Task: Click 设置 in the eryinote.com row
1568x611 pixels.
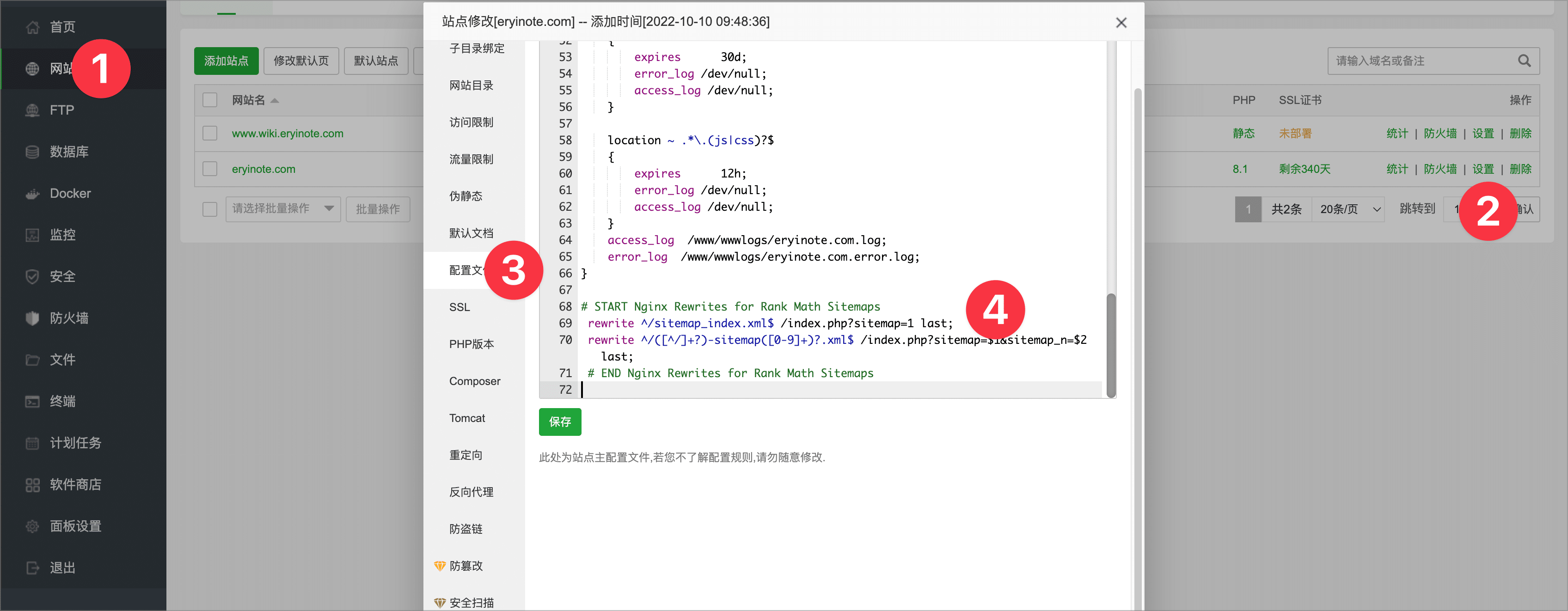Action: [x=1483, y=169]
